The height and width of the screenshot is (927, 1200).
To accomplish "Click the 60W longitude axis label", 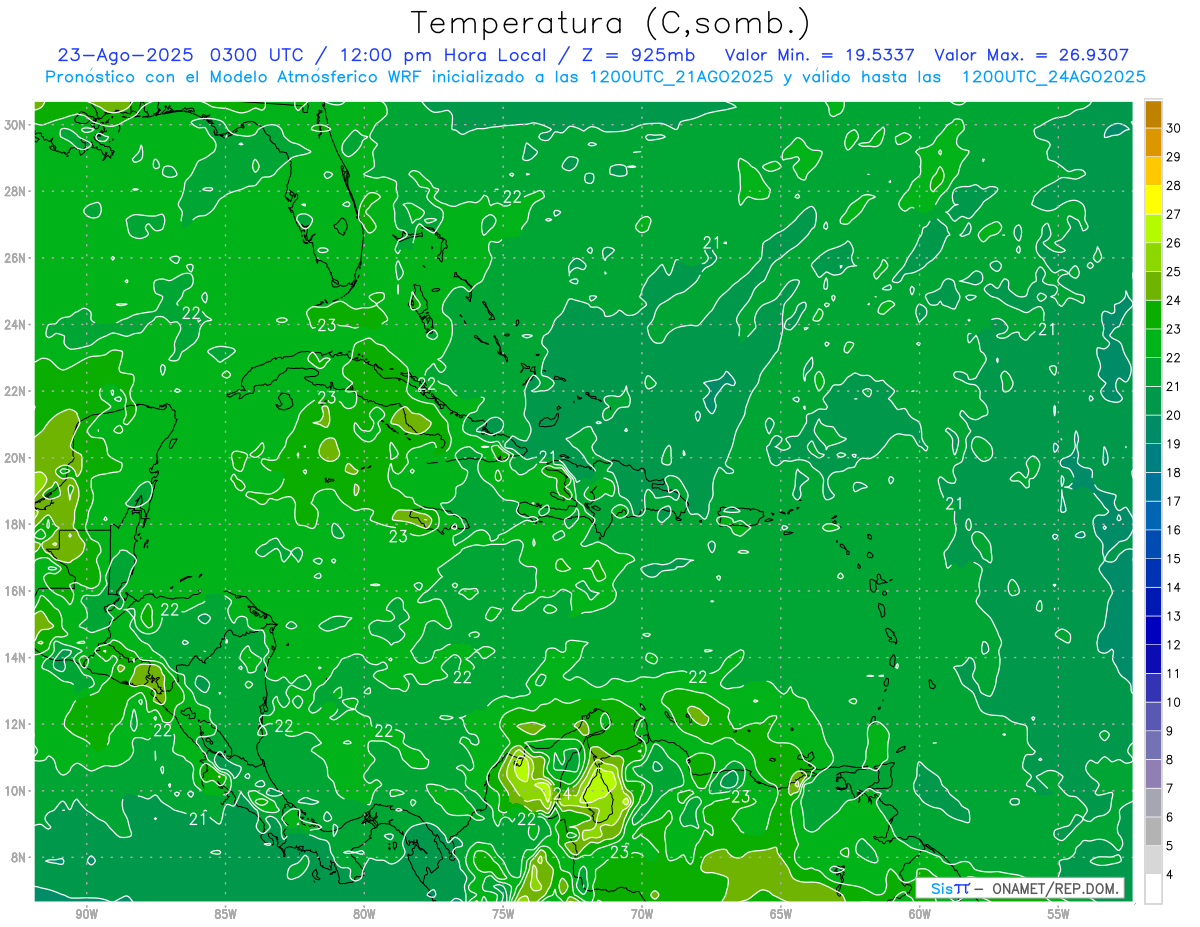I will 920,914.
